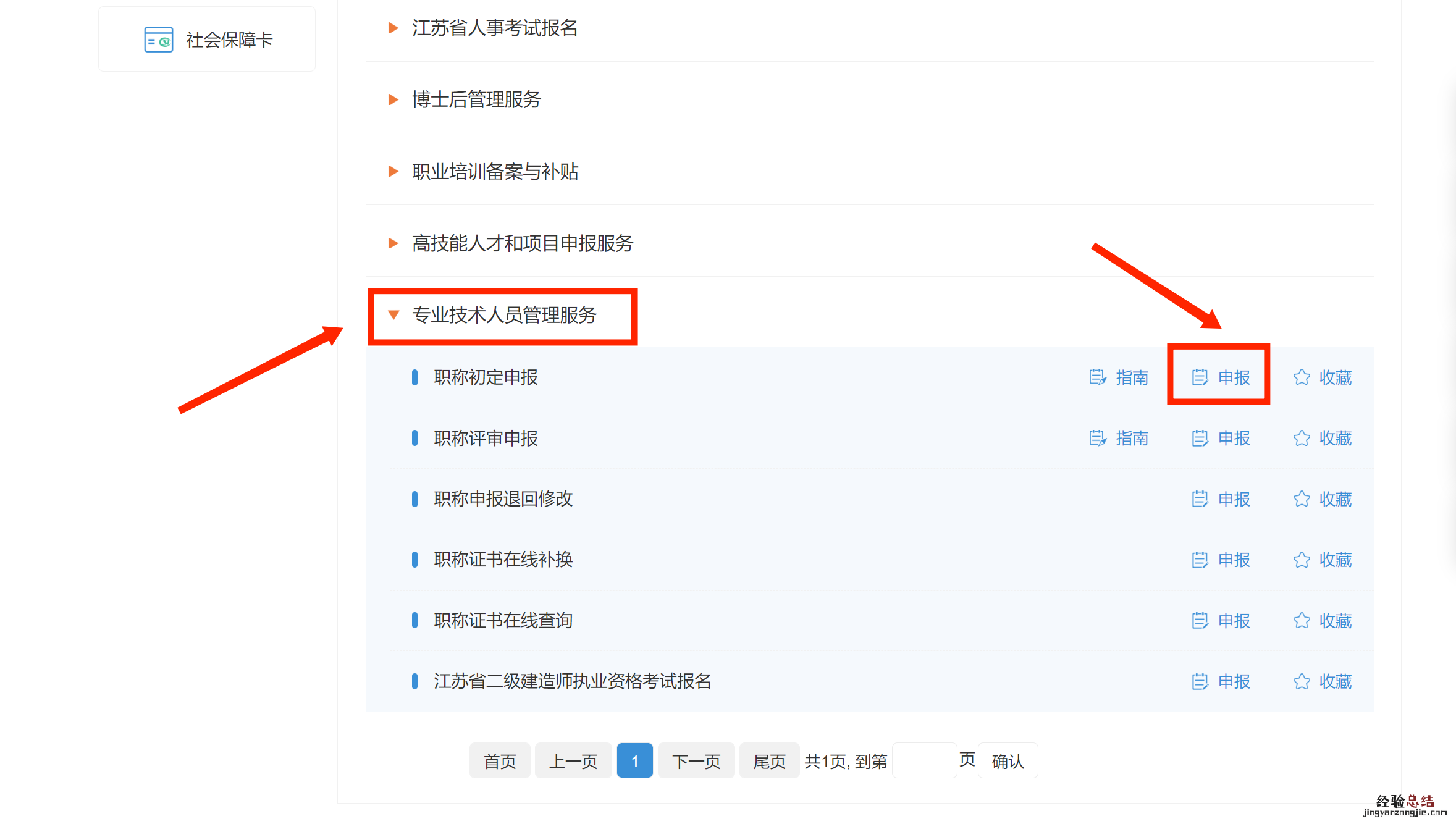1456x824 pixels.
Task: Click 申报 icon for 职称初定申报
Action: (1200, 377)
